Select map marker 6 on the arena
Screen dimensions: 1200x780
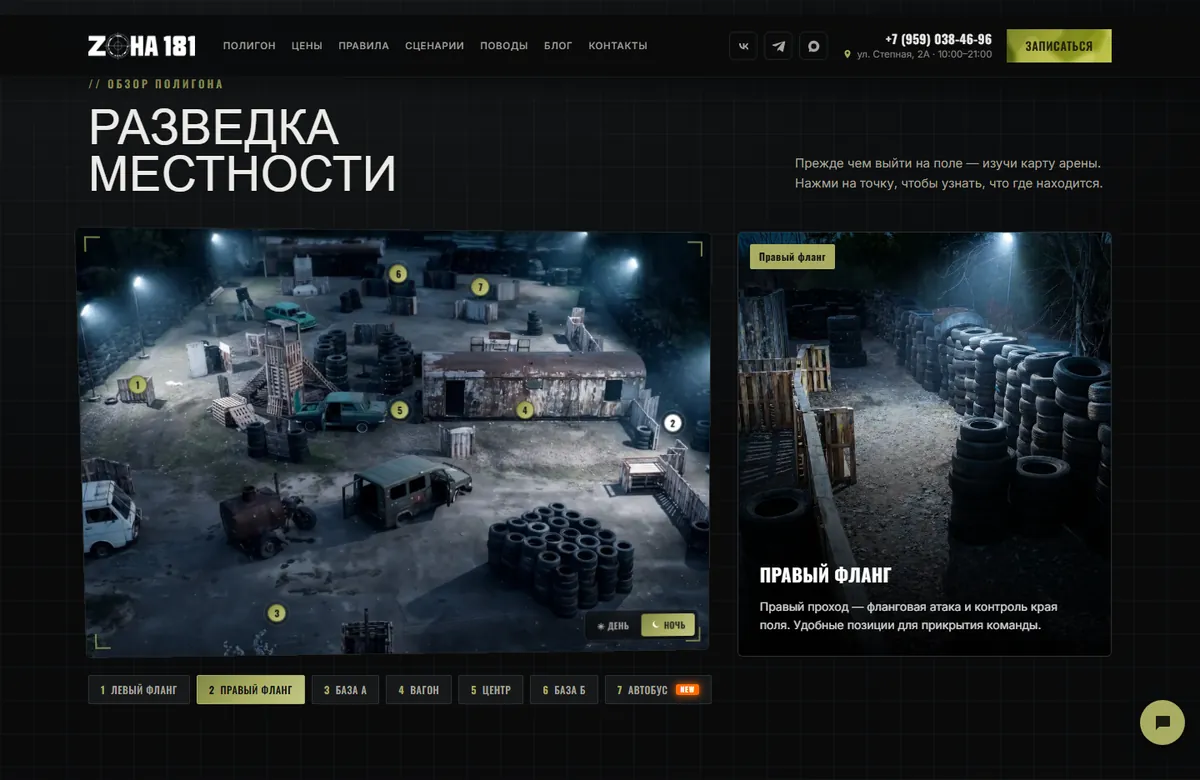click(398, 273)
